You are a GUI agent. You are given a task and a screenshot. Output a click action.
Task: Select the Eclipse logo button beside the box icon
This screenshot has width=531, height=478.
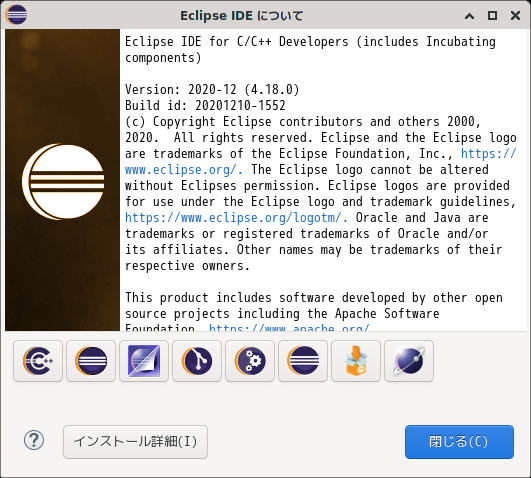point(303,361)
